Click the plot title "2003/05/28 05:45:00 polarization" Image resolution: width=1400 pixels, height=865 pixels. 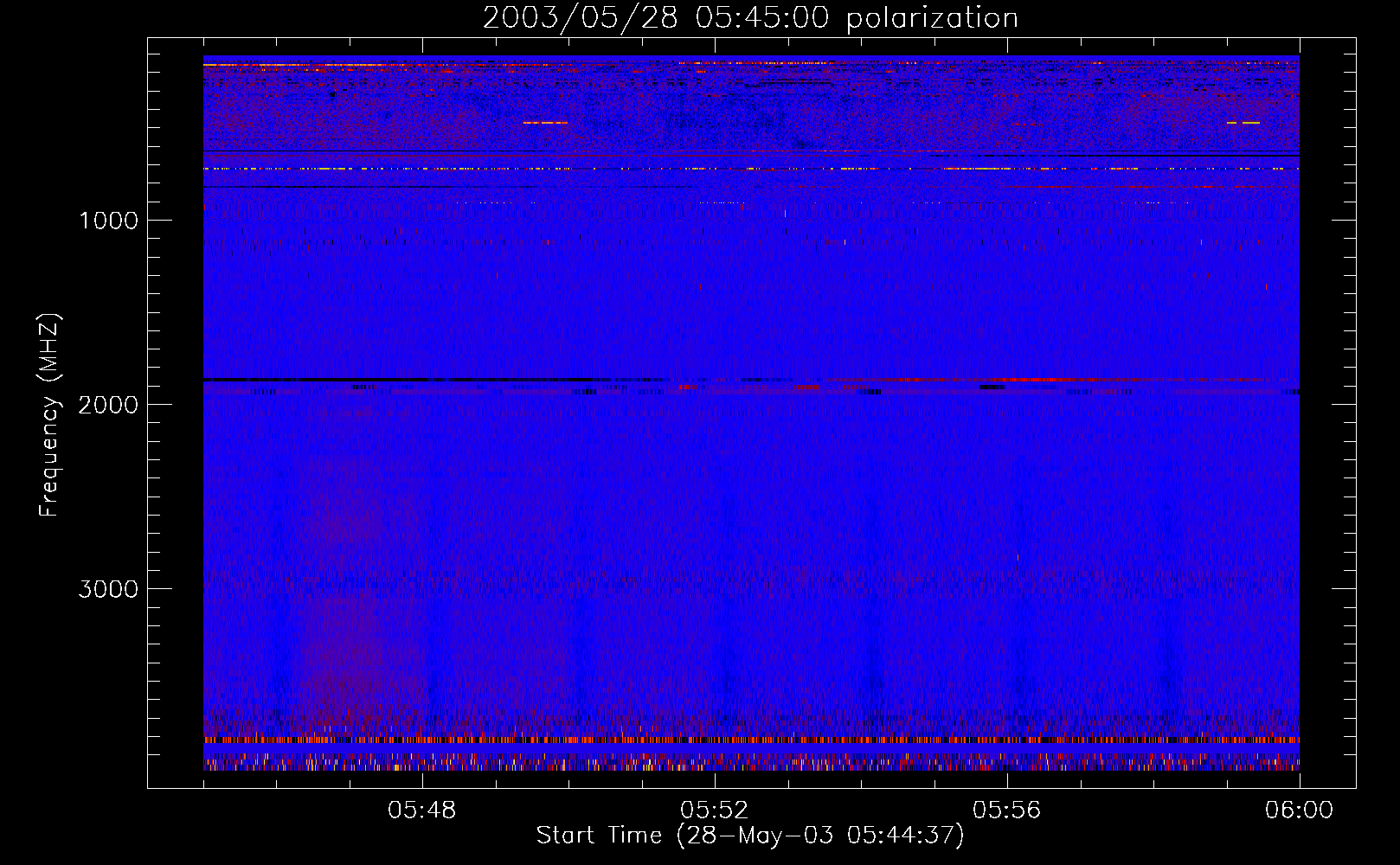(x=750, y=18)
